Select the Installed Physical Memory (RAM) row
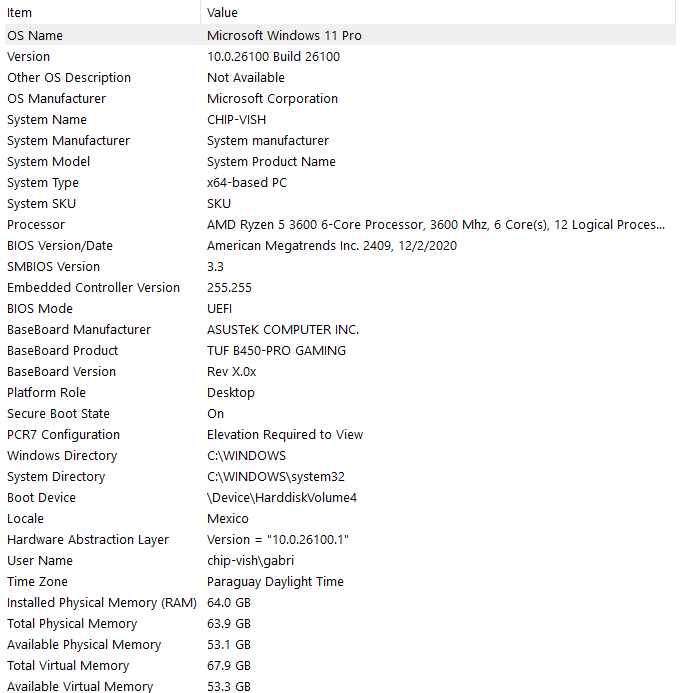This screenshot has width=687, height=693. click(x=340, y=602)
